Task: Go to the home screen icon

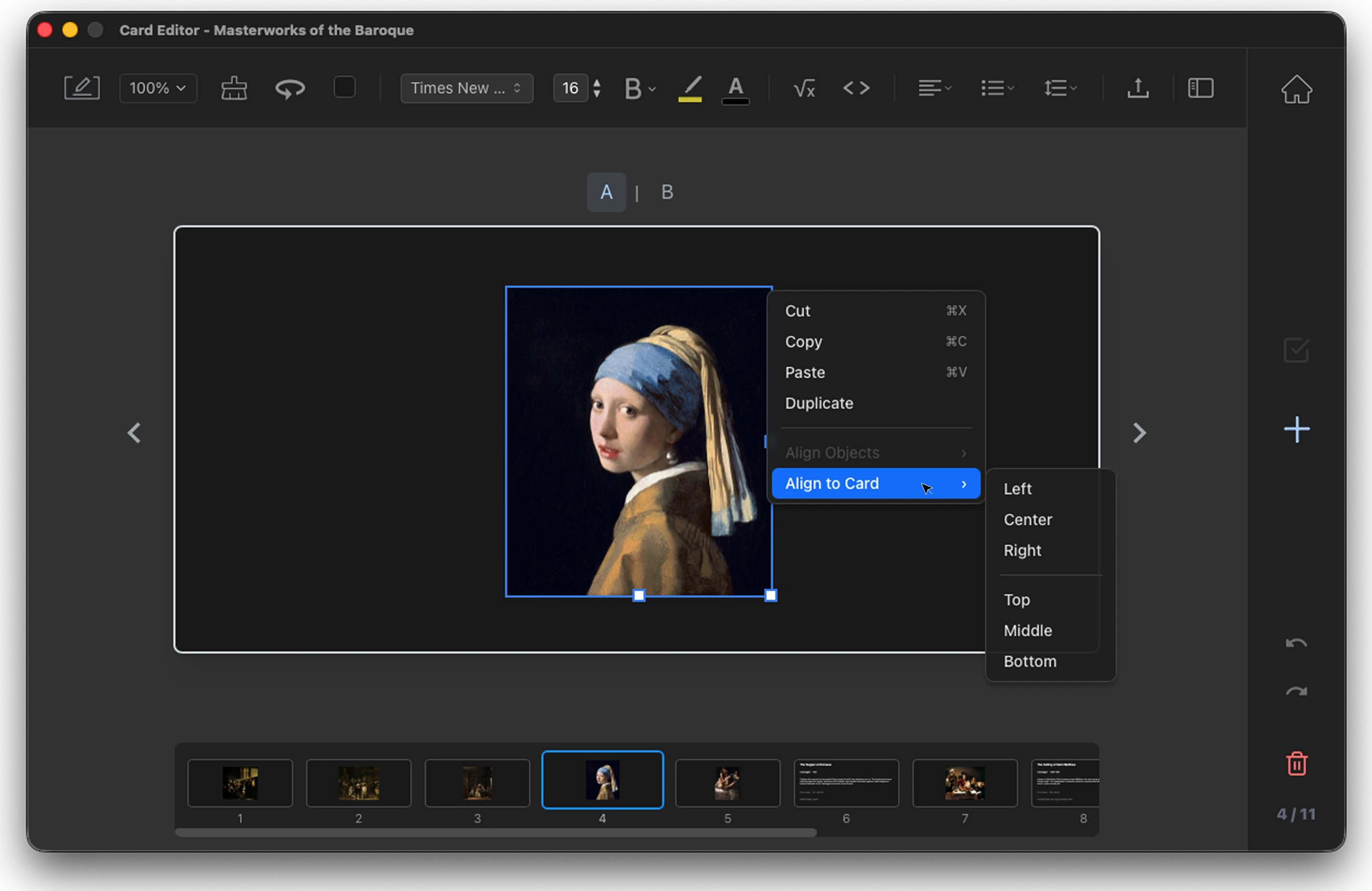Action: click(1296, 90)
